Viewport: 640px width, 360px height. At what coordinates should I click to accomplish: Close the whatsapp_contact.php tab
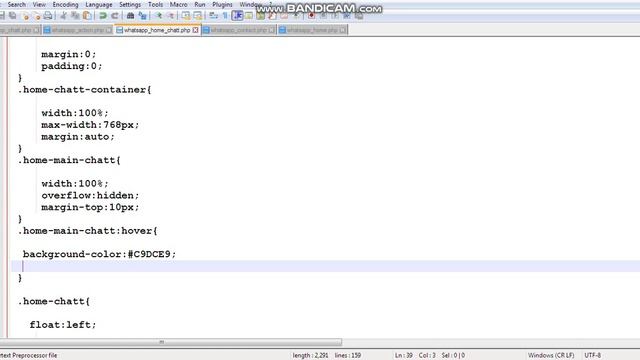tap(272, 30)
